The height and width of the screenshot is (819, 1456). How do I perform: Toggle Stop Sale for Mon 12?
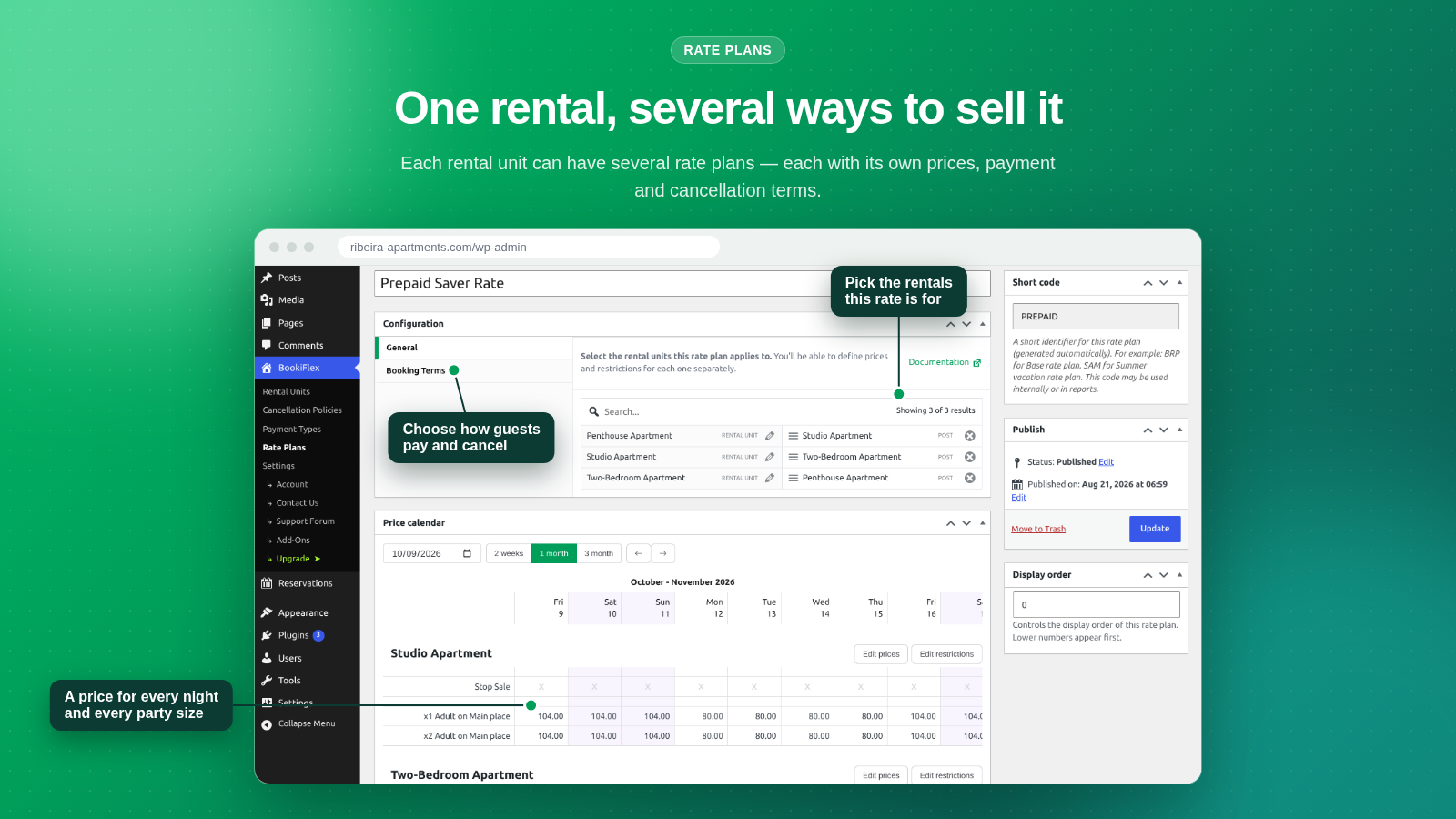click(701, 687)
